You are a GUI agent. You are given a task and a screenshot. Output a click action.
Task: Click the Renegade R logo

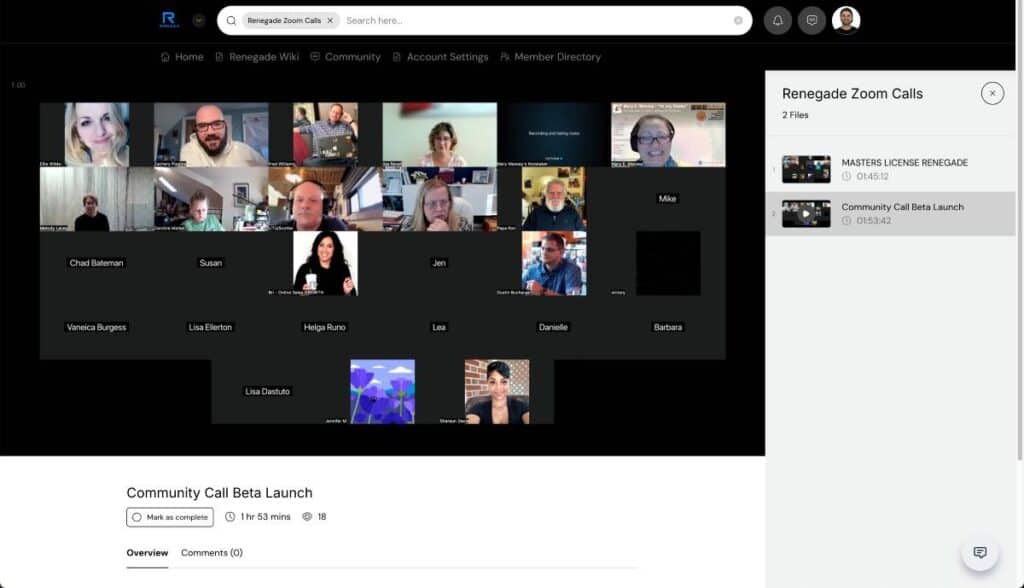coord(168,20)
